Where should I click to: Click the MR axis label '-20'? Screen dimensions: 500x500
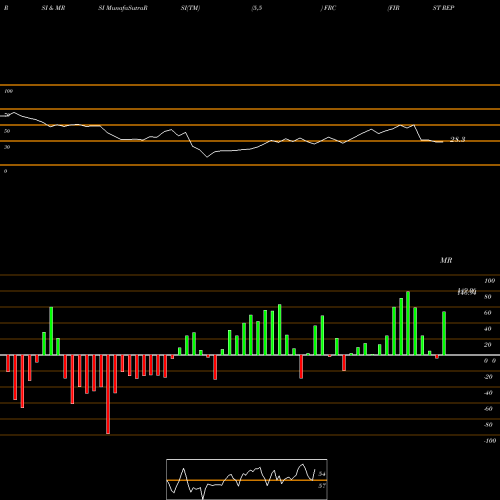[x=488, y=377]
